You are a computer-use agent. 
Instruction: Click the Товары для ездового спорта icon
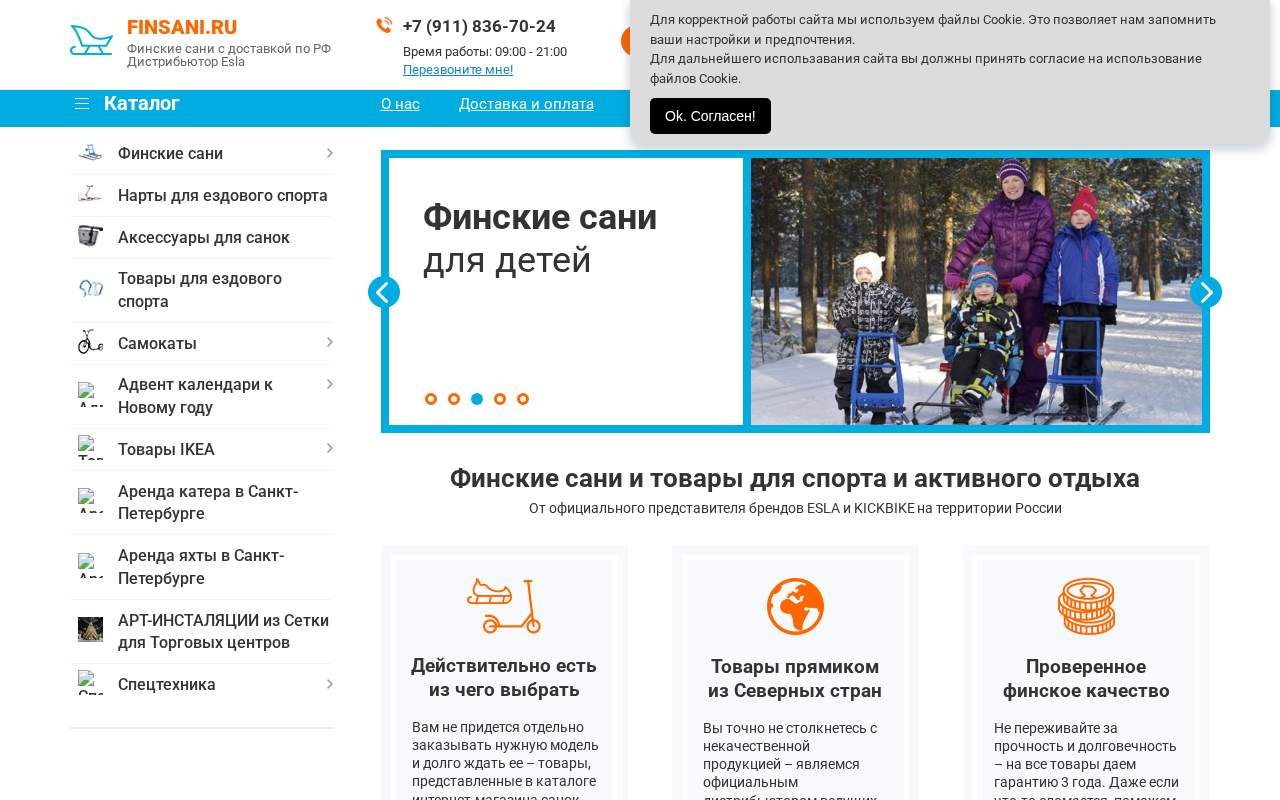(x=90, y=290)
